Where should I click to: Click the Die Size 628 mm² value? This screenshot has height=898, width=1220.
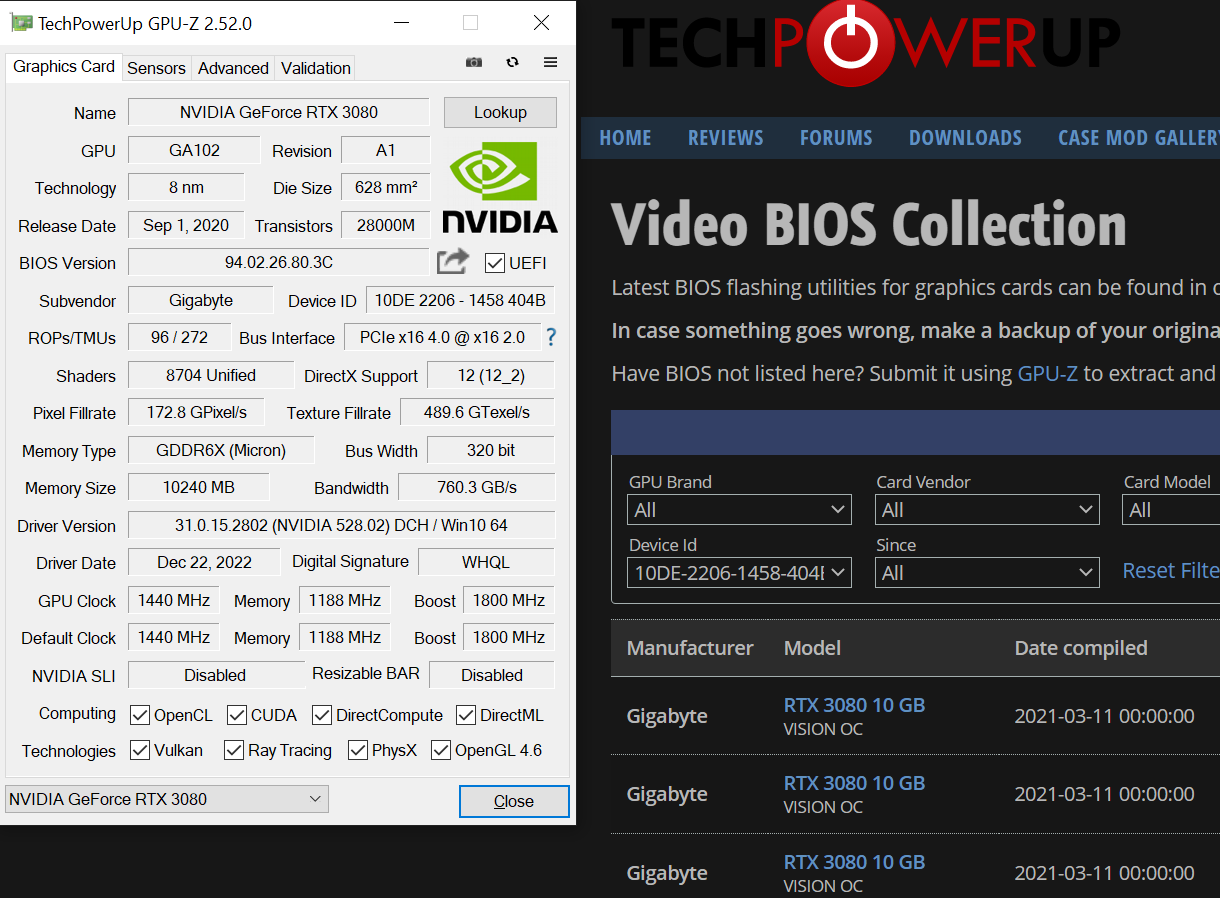point(386,187)
